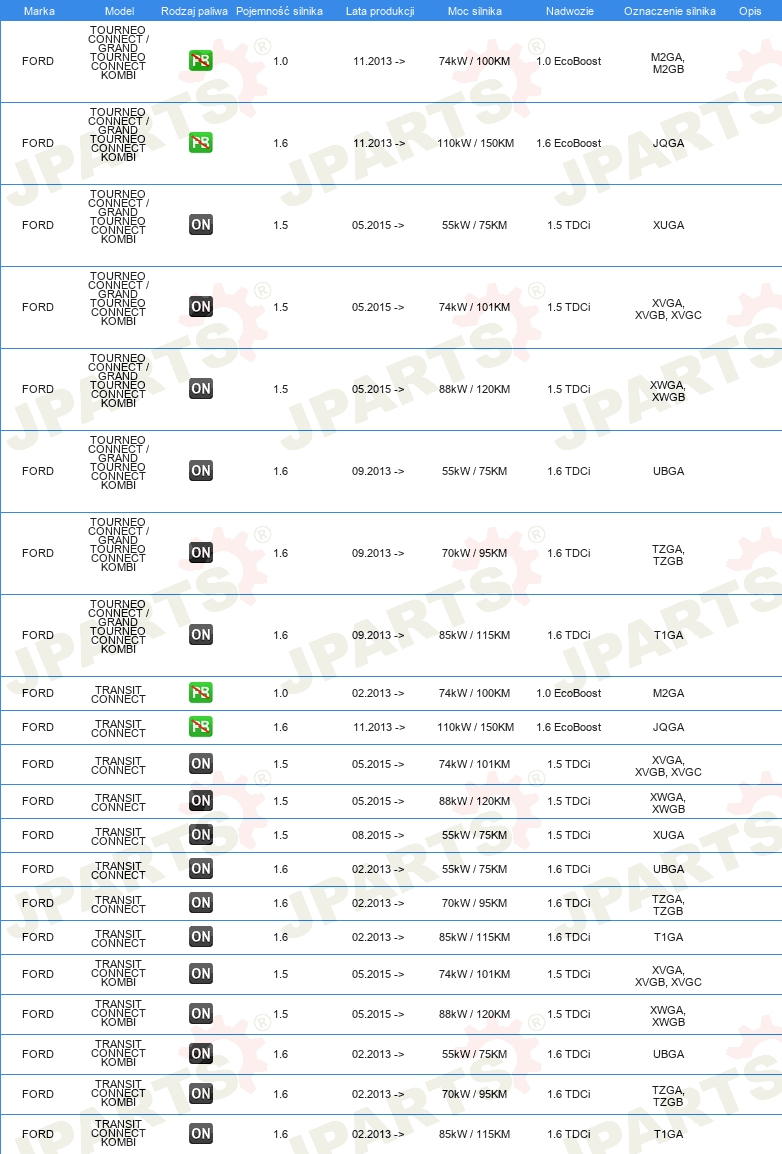Click ON icon in Transit Connect Kombi 74kW / 101KM row
Image resolution: width=782 pixels, height=1154 pixels.
coord(201,973)
